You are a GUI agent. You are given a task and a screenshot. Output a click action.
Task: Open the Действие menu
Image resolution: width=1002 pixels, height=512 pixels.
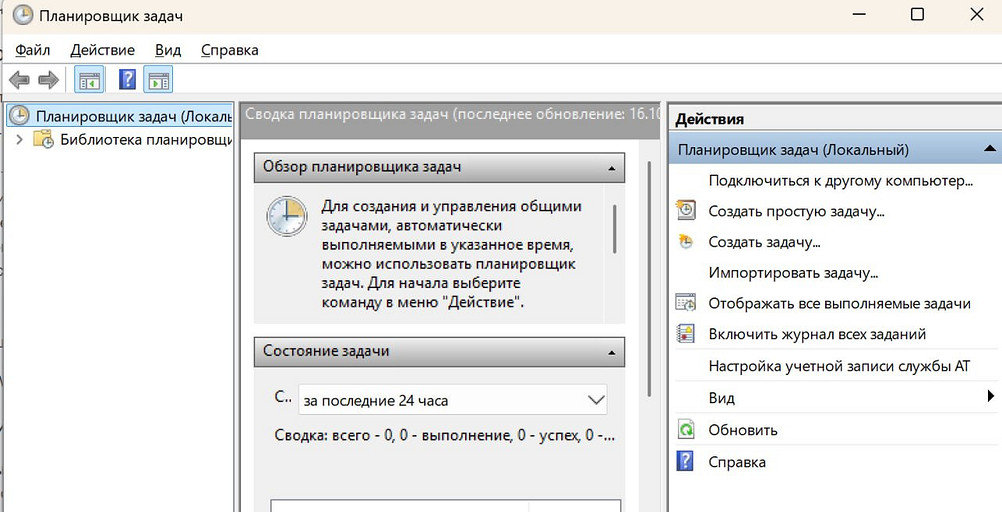[x=103, y=50]
